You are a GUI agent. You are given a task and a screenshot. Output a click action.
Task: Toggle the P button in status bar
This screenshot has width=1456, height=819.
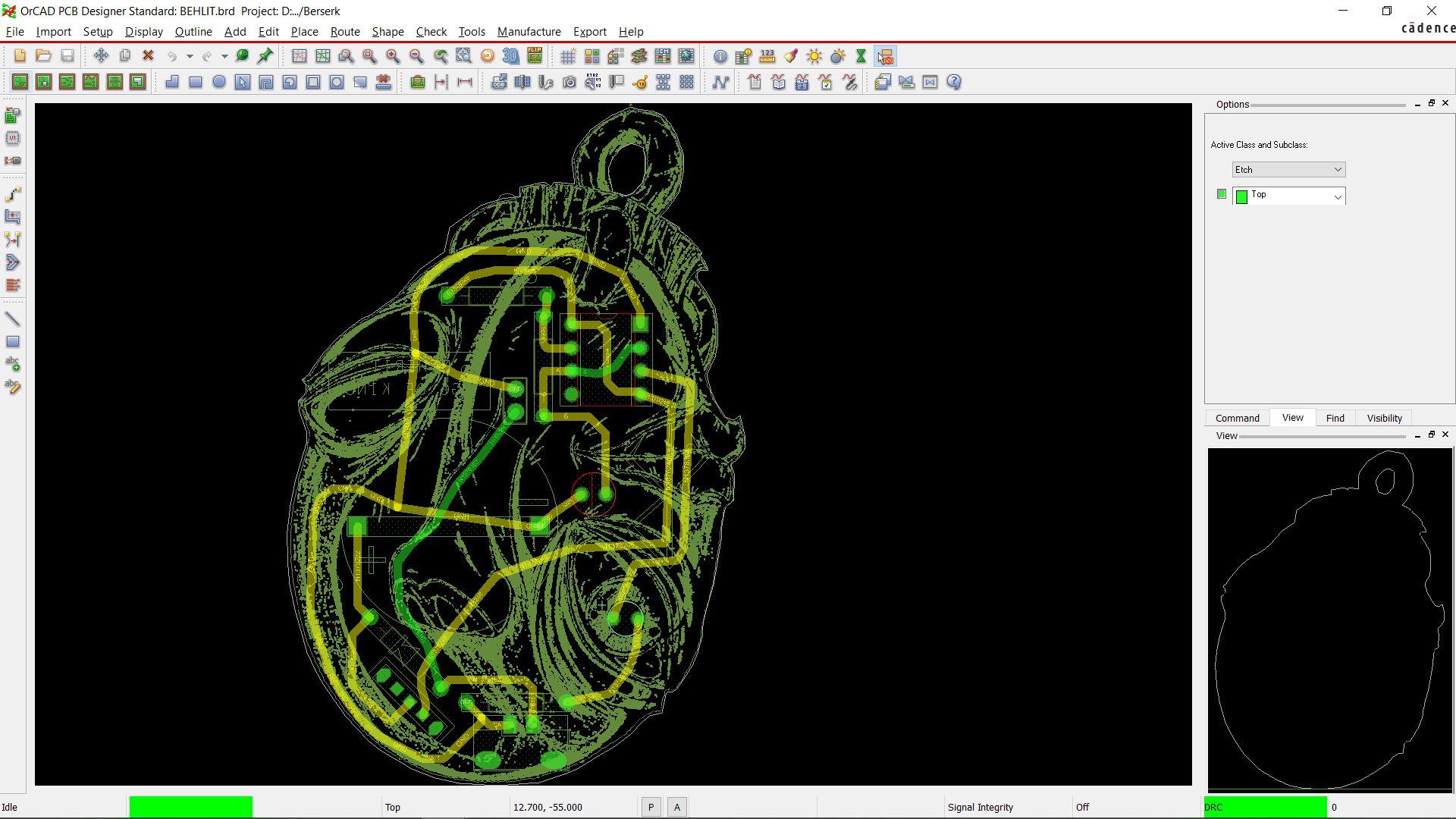[x=651, y=808]
